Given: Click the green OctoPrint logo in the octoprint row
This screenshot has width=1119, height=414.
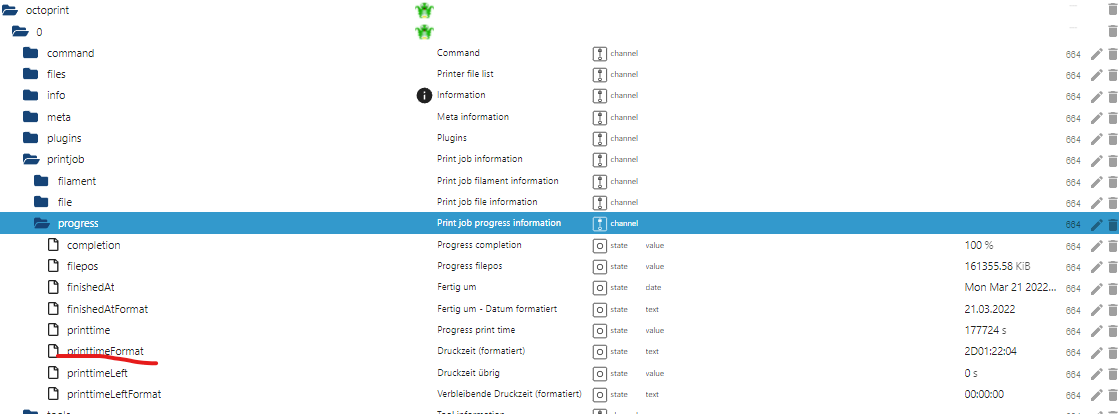Looking at the screenshot, I should click(x=425, y=11).
